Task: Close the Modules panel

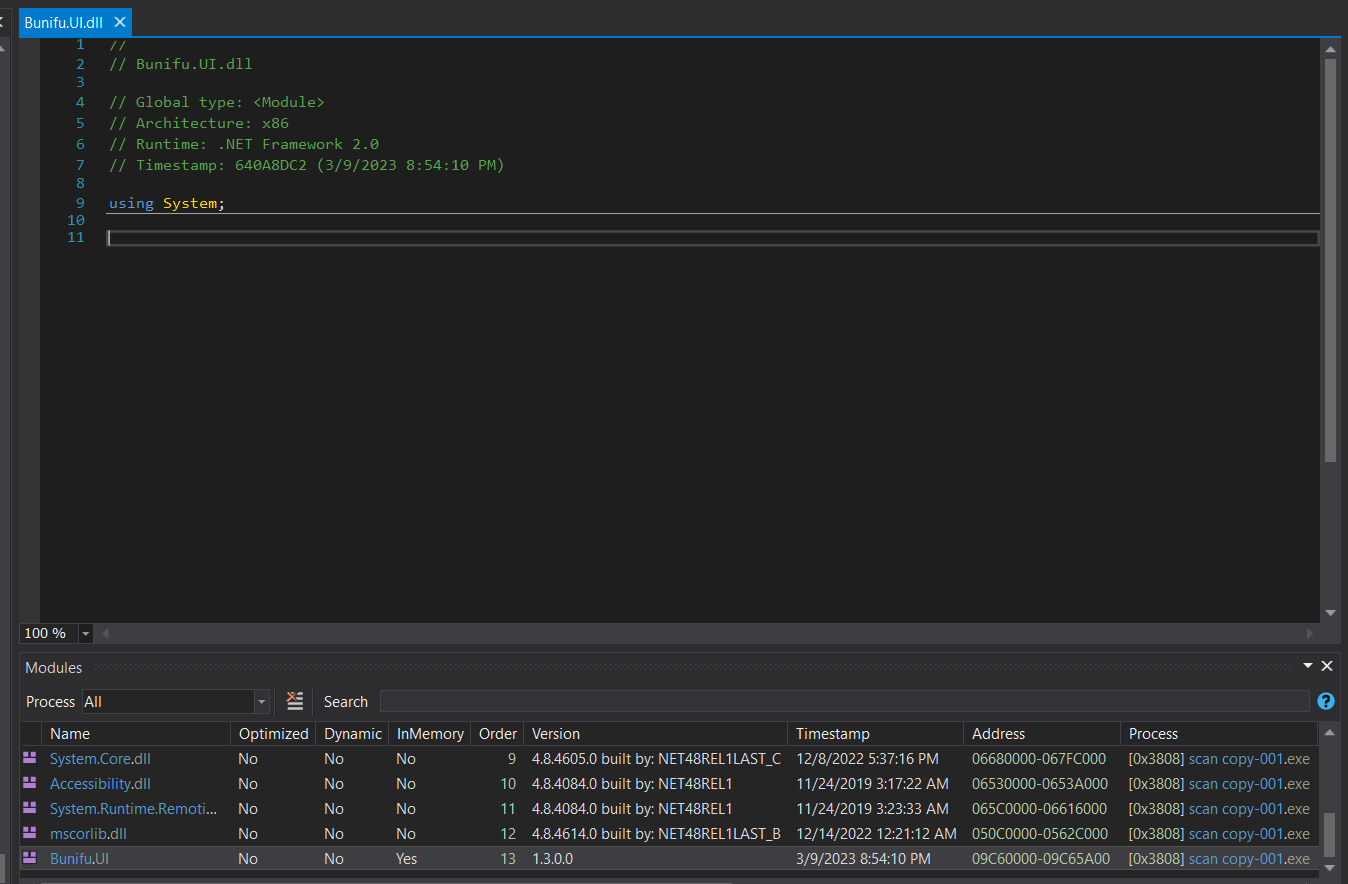Action: (1327, 666)
